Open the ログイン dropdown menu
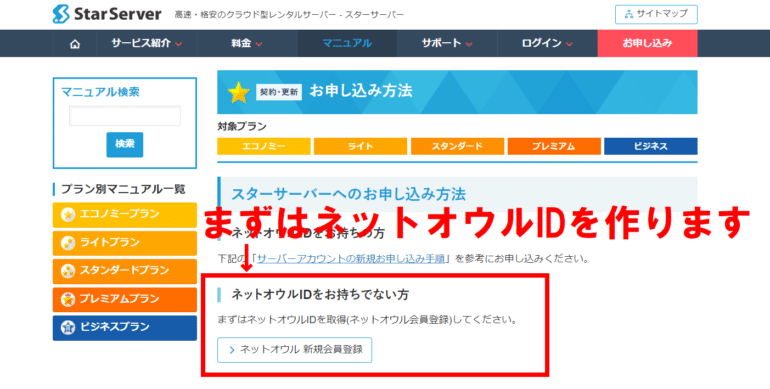Screen dimensions: 770x389 (x=547, y=43)
